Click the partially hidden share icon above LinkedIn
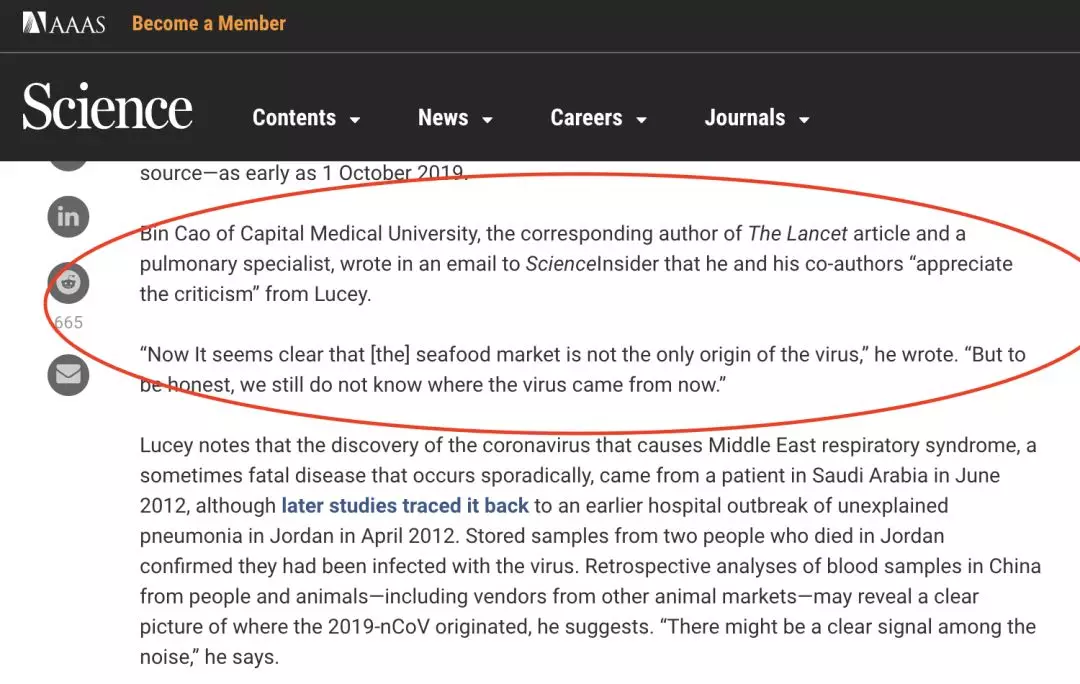 [x=68, y=164]
